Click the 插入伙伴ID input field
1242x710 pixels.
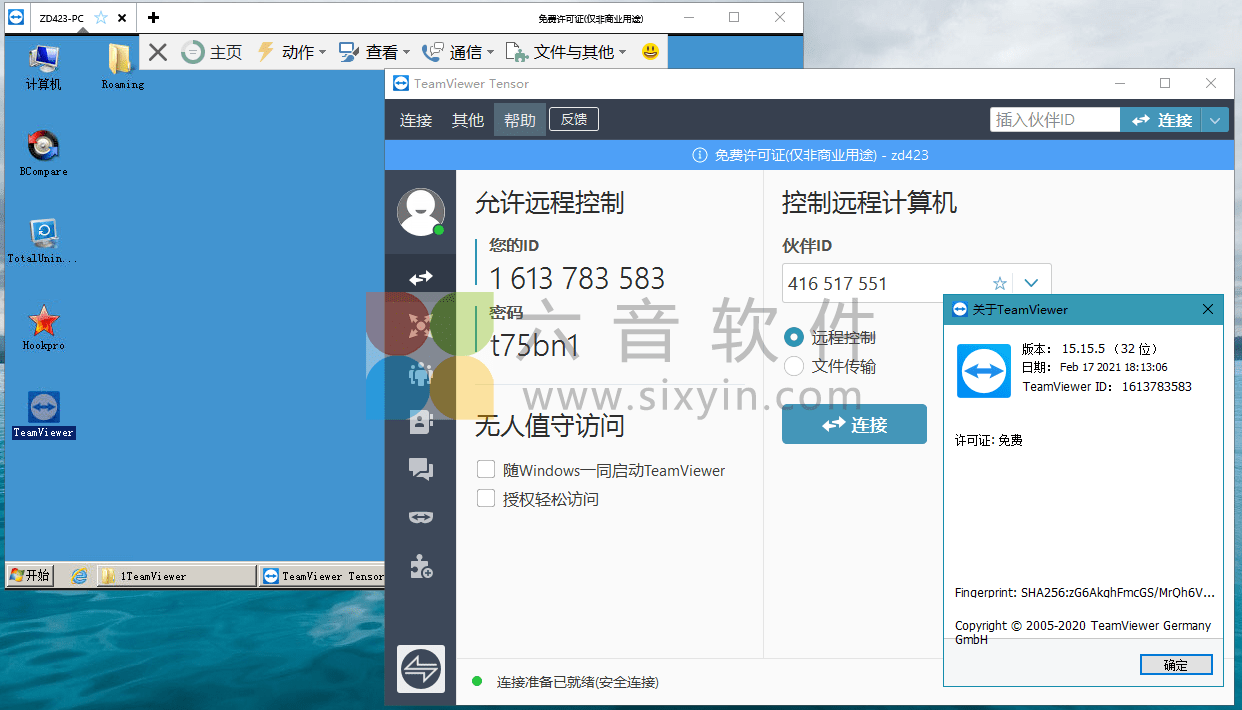pyautogui.click(x=1055, y=119)
